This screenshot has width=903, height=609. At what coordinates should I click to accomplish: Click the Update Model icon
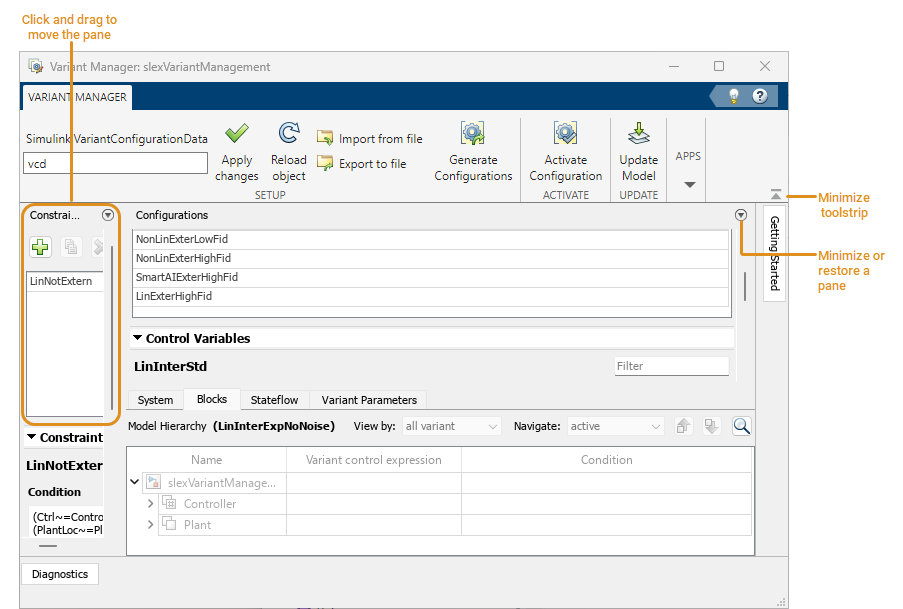638,134
